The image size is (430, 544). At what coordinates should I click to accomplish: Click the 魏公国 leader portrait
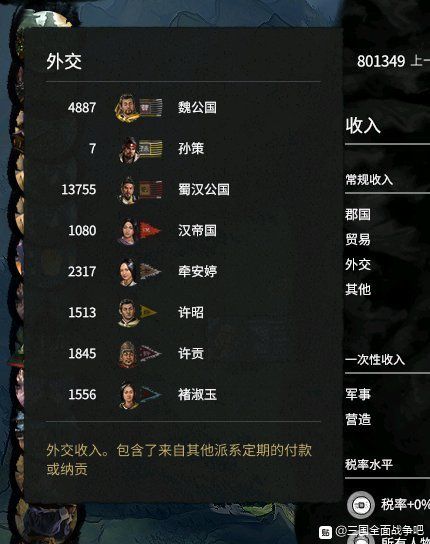127,108
